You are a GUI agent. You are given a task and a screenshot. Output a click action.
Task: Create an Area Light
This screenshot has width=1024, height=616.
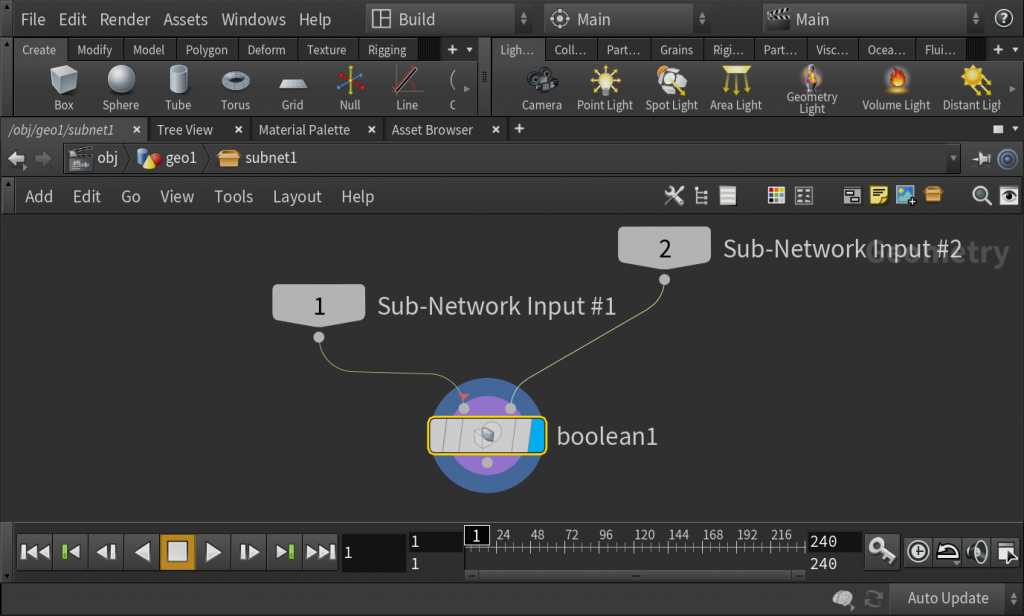tap(736, 88)
